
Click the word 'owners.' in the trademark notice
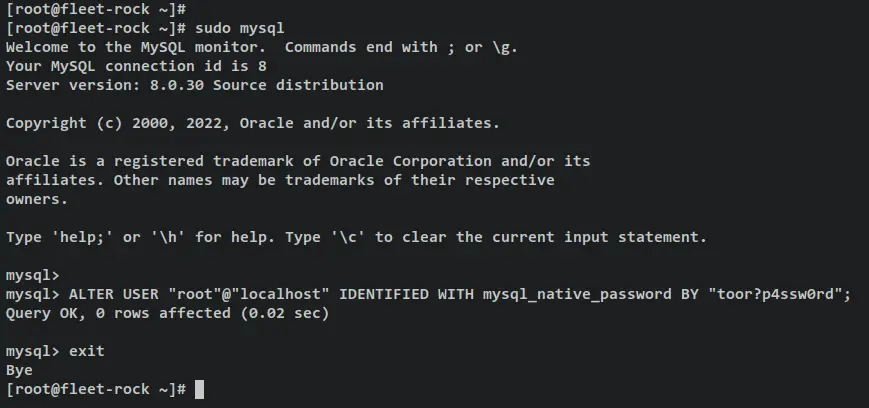(x=37, y=199)
